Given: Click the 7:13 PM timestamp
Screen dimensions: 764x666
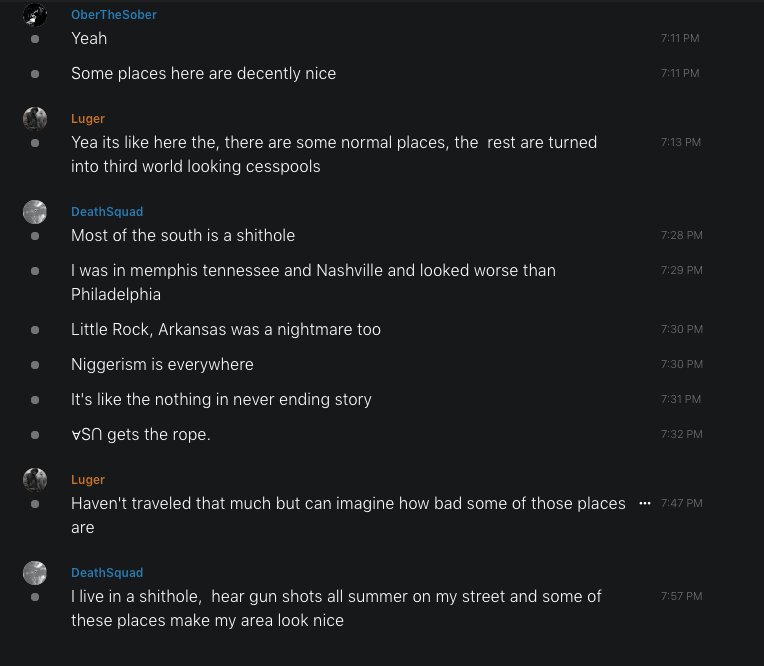Looking at the screenshot, I should click(x=680, y=143).
